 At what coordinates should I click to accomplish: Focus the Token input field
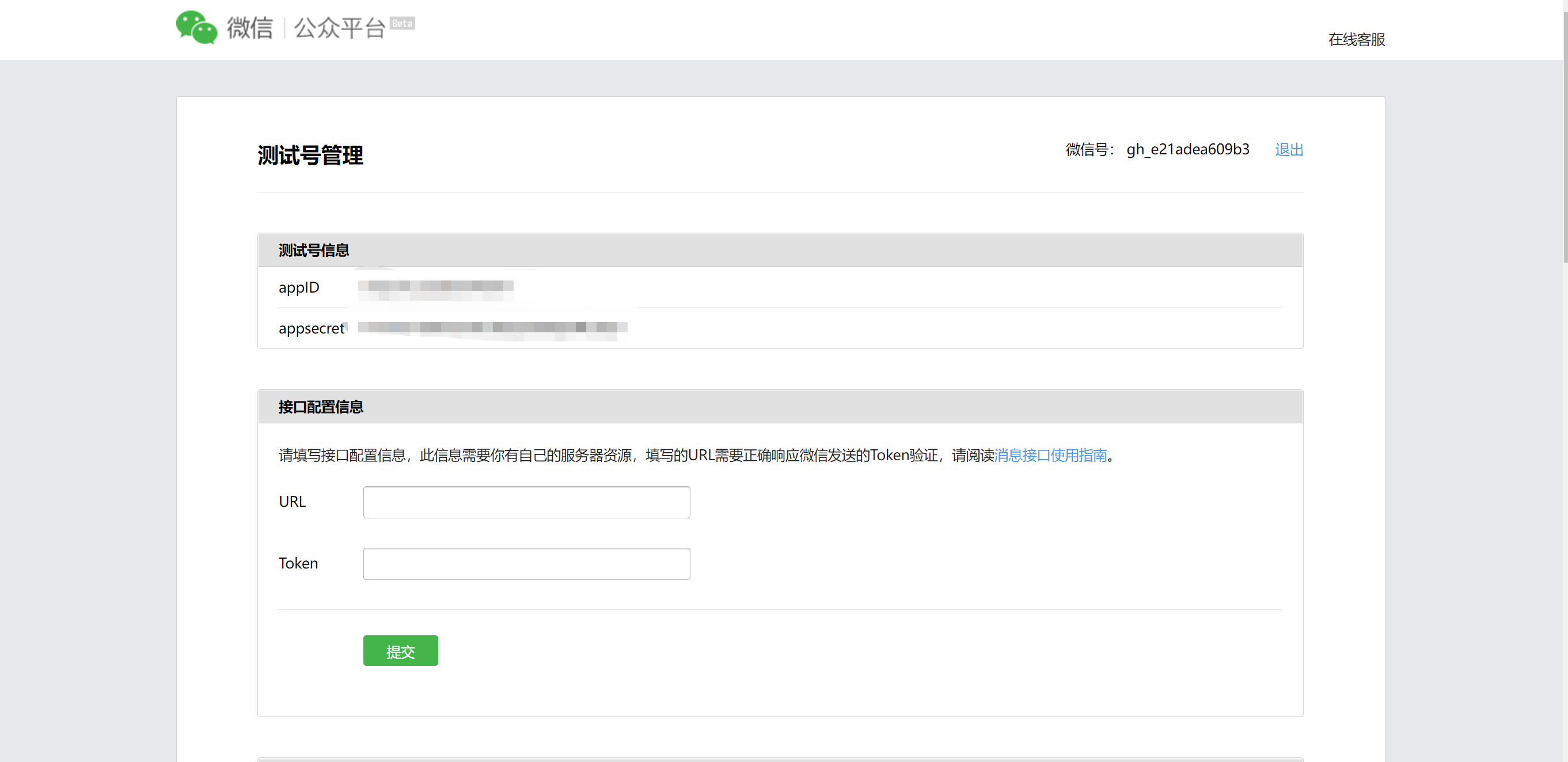point(526,564)
